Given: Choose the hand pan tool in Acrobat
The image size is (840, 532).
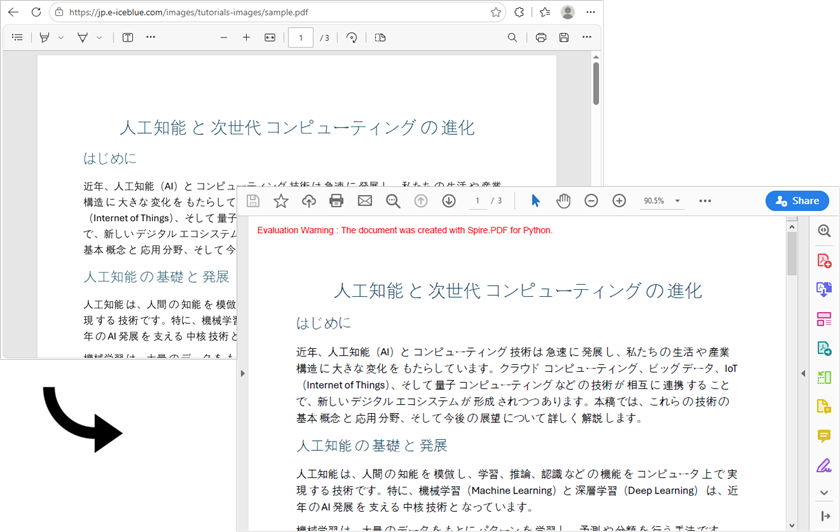Looking at the screenshot, I should point(563,201).
